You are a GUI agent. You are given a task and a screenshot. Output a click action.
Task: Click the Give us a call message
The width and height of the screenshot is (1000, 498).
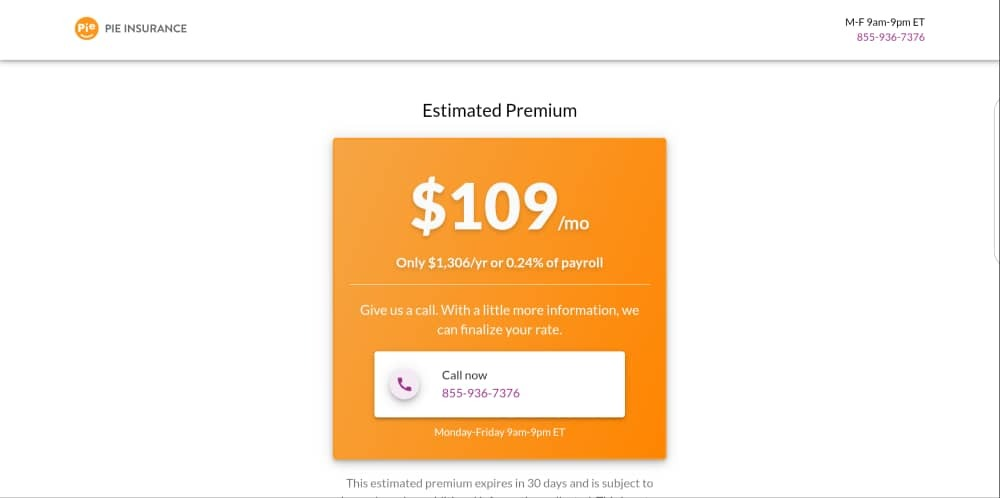pos(499,310)
